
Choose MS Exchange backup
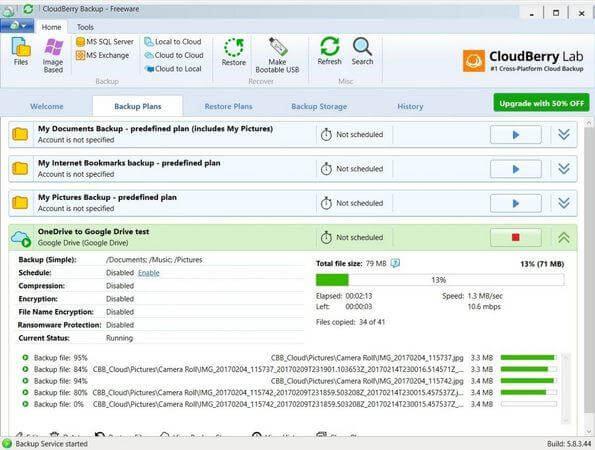point(102,55)
